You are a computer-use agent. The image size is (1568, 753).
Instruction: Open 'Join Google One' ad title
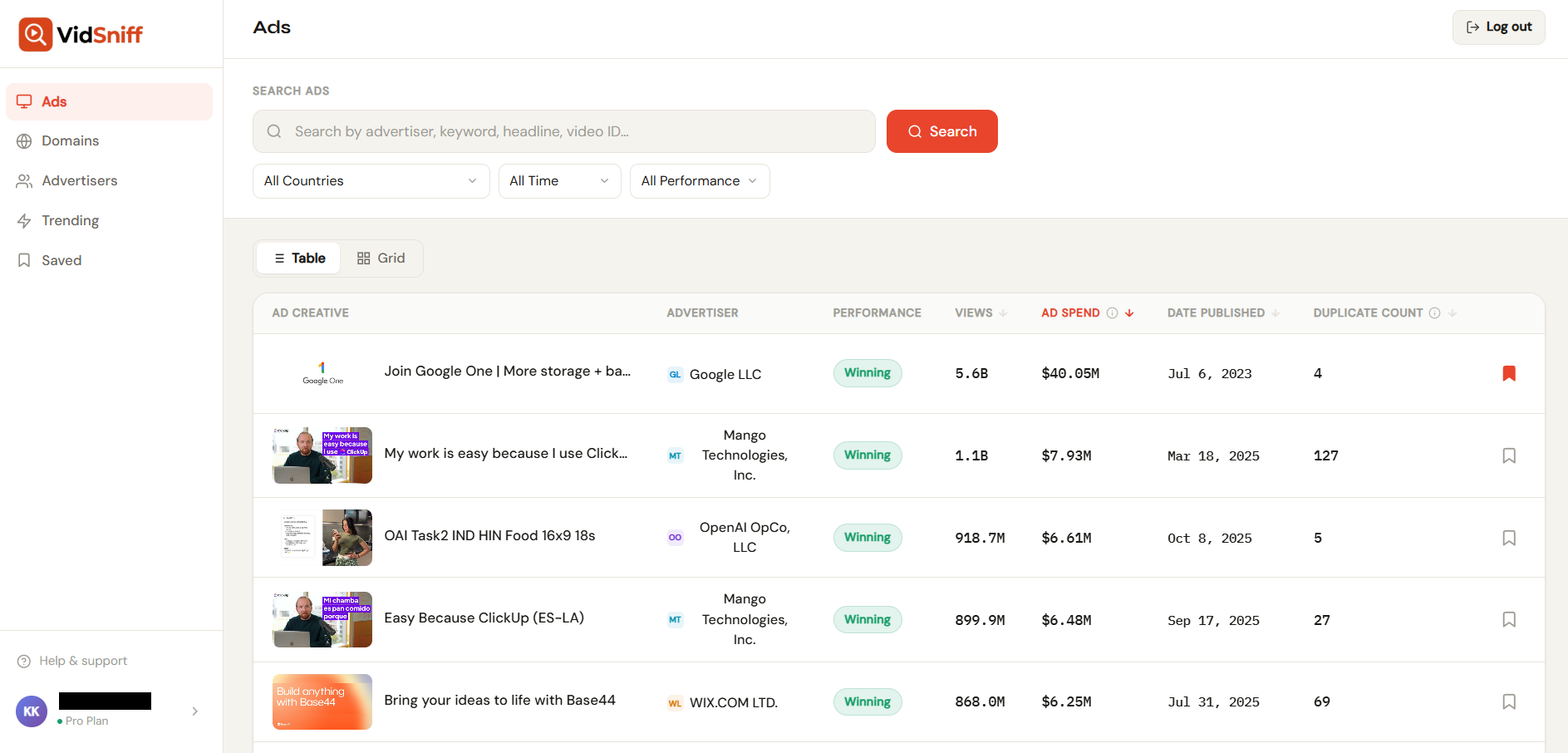[x=507, y=372]
